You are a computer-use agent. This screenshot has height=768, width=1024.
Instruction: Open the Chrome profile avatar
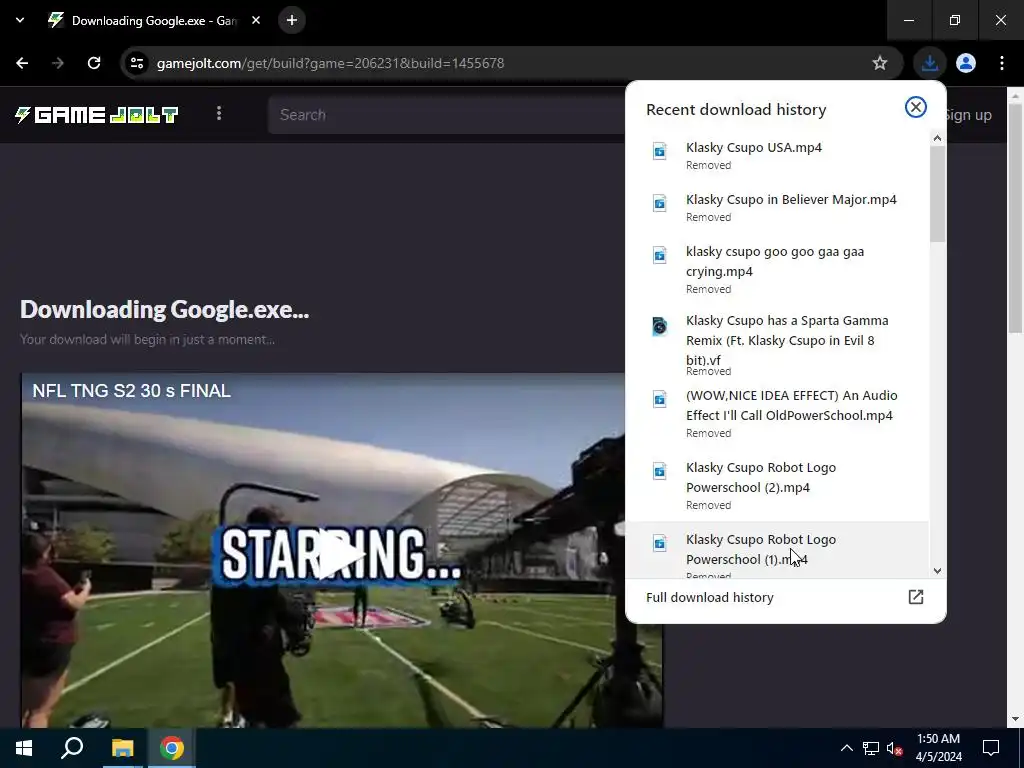[966, 63]
